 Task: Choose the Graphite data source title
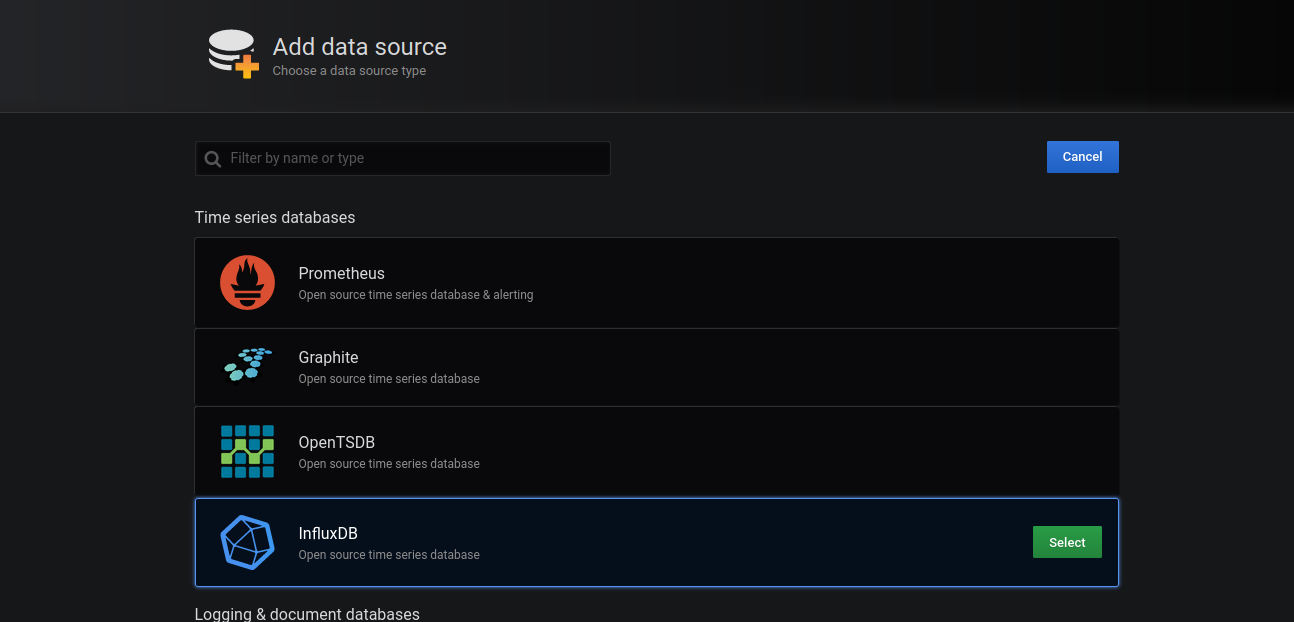[328, 357]
